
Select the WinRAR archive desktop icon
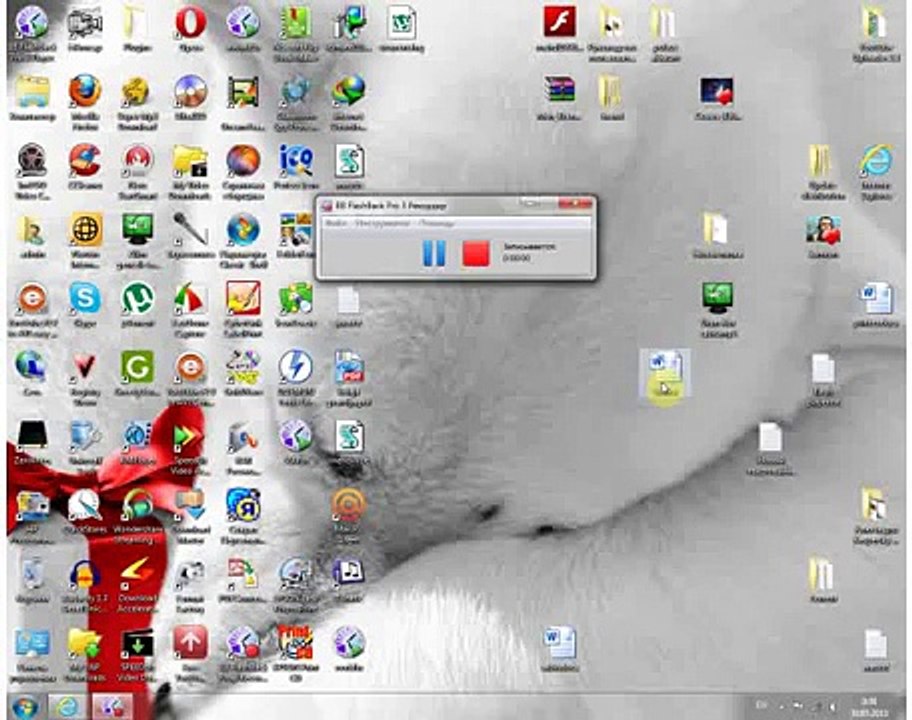click(560, 91)
